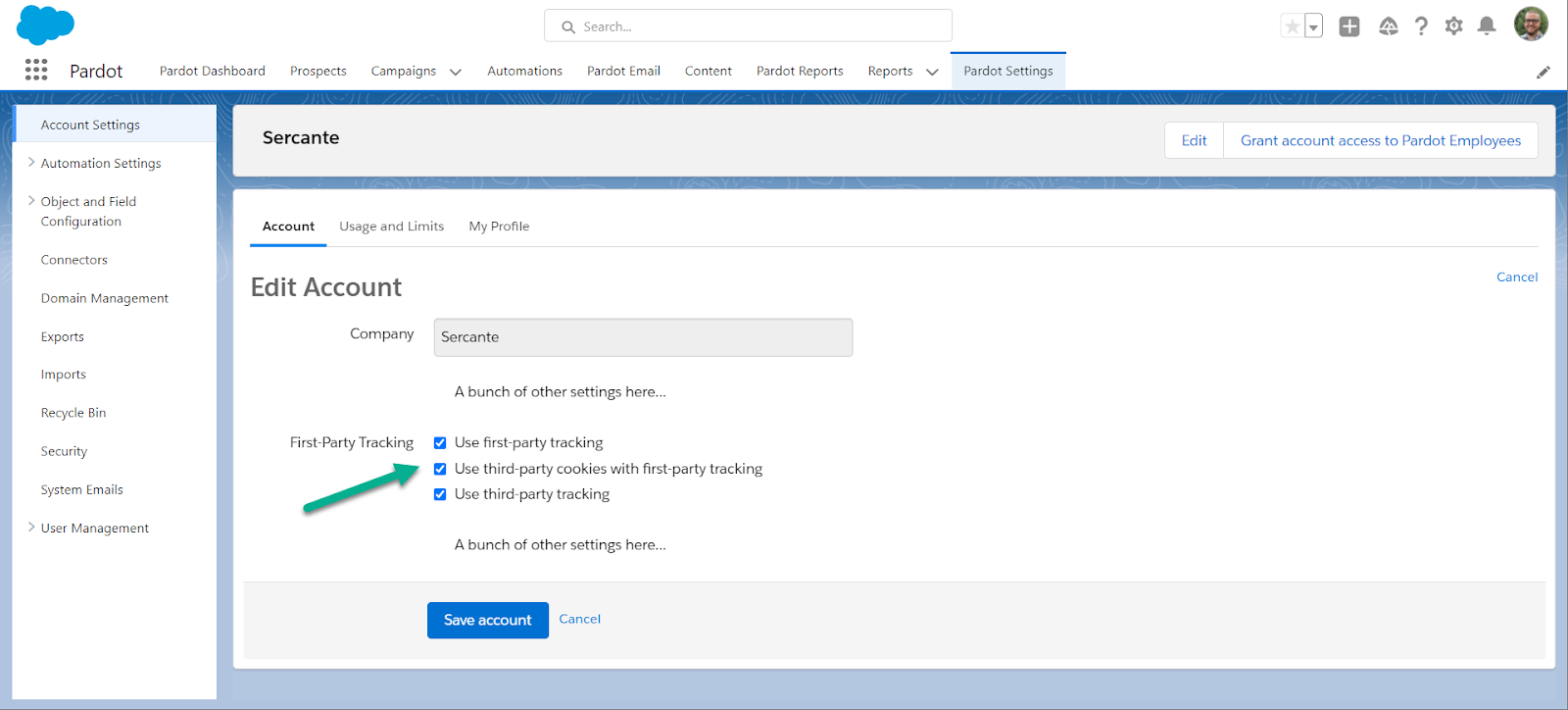Grant account access to Pardot Employees
The width and height of the screenshot is (1568, 710).
coord(1381,140)
